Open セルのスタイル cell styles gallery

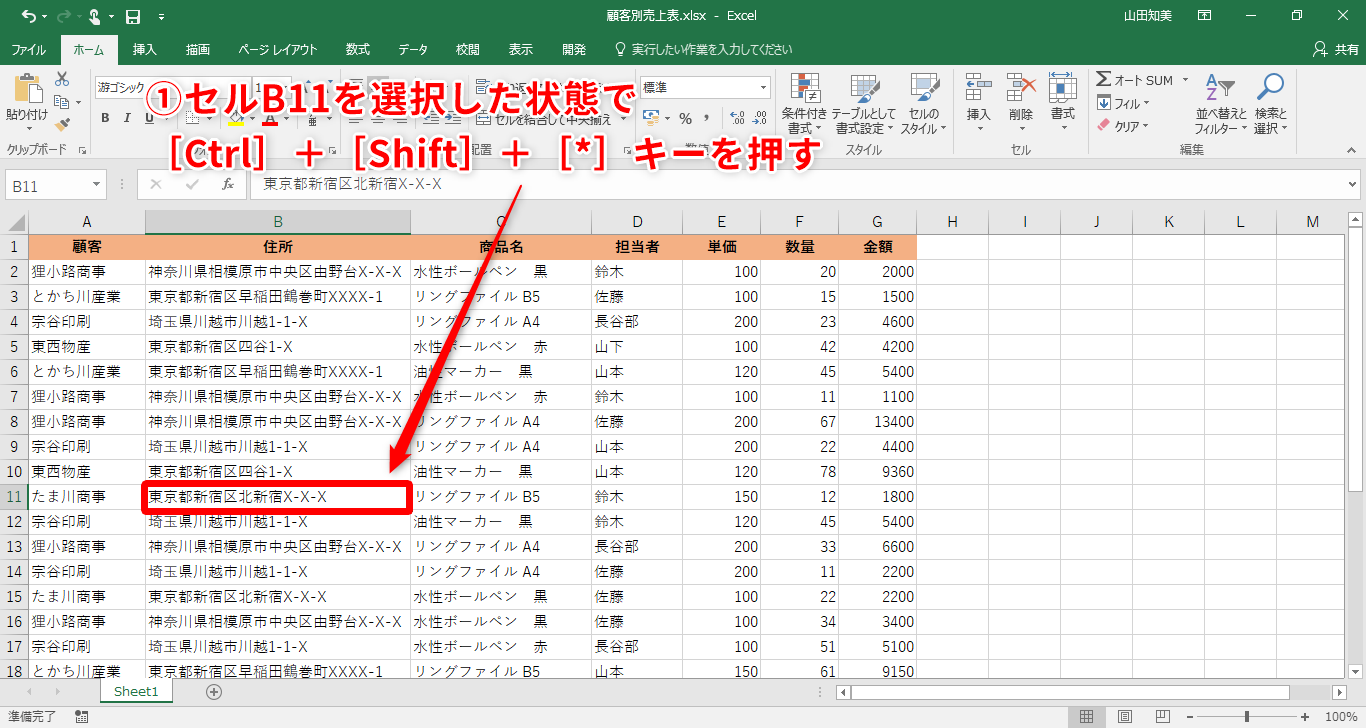coord(923,104)
